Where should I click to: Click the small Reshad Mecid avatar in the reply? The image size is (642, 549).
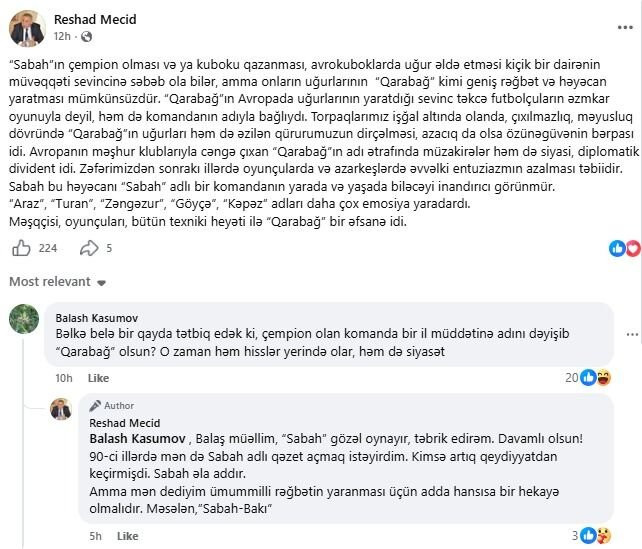[62, 409]
